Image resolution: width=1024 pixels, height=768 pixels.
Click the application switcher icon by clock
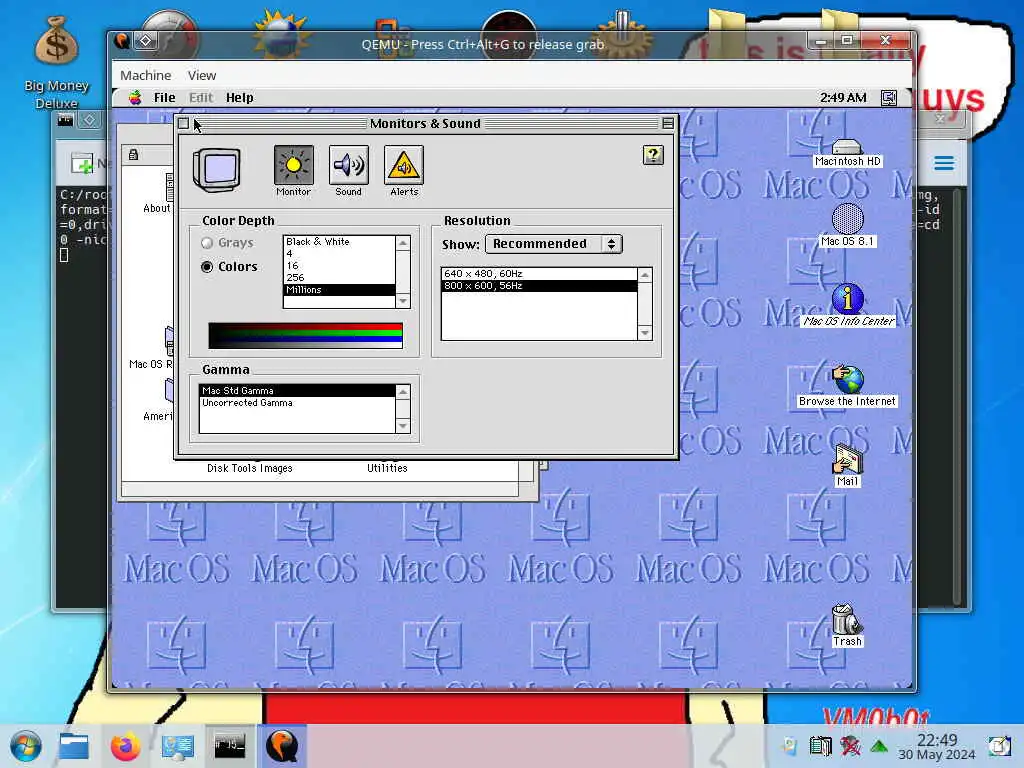pos(889,98)
